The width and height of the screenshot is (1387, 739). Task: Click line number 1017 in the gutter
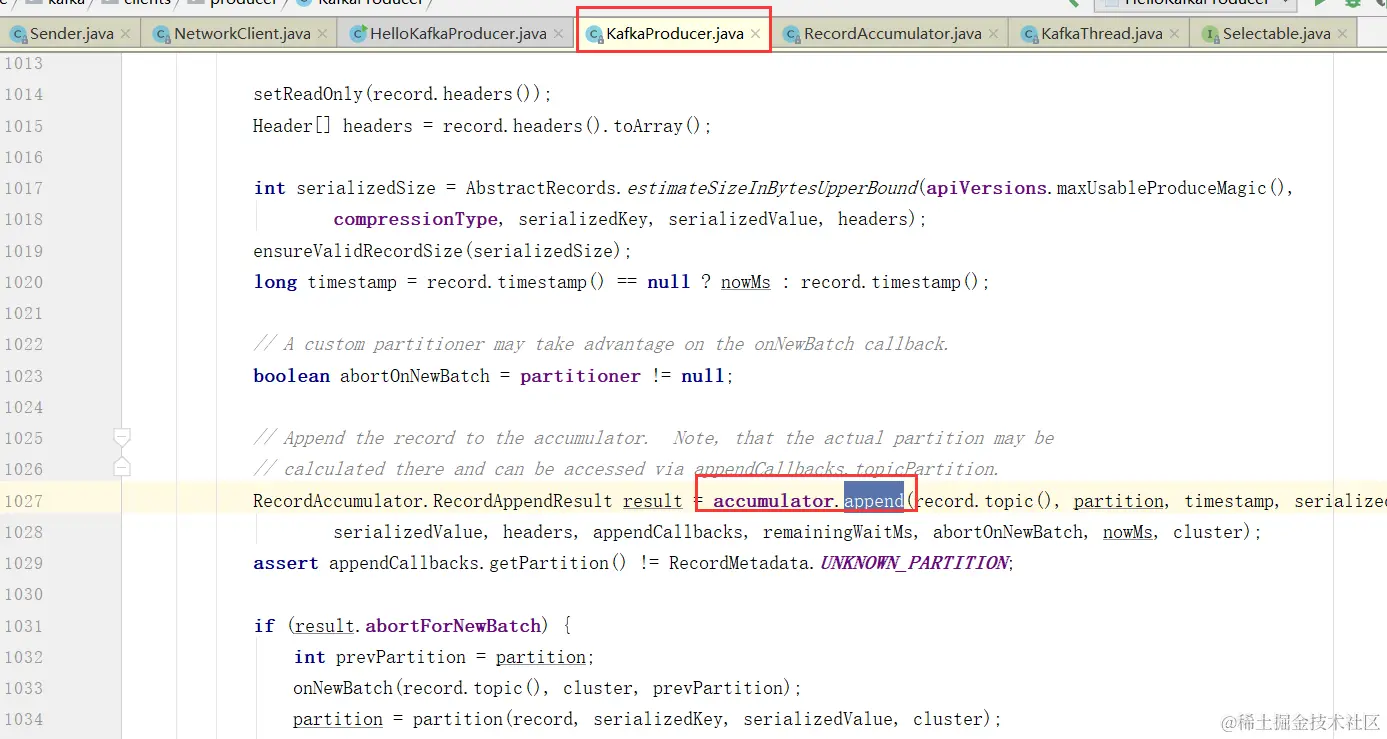coord(23,188)
